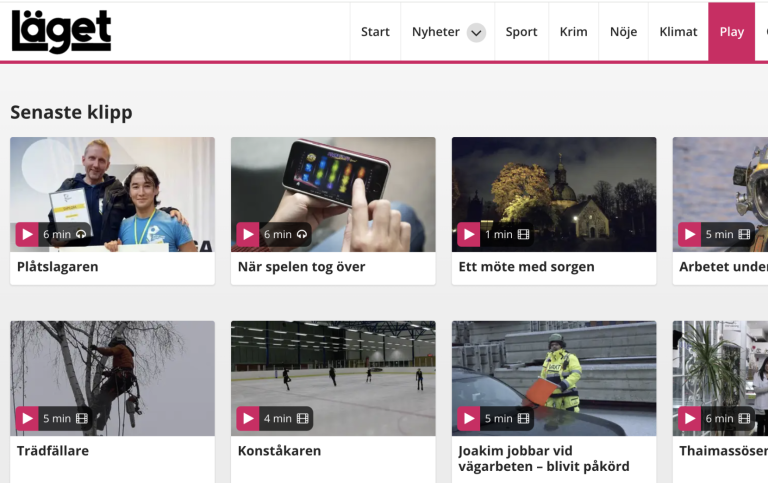
Task: Click the night church thumbnail image
Action: click(554, 194)
